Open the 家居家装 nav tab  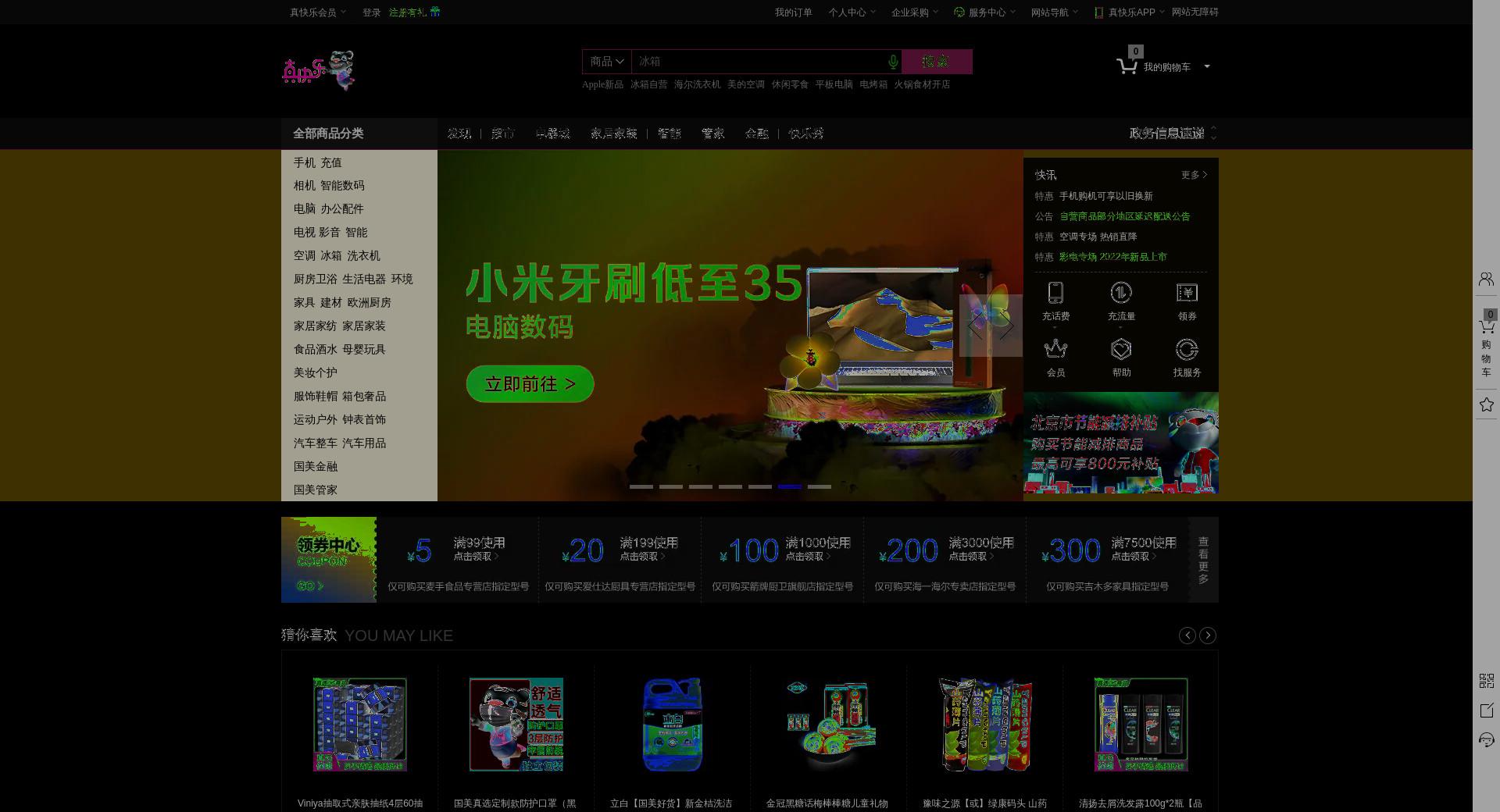click(613, 134)
